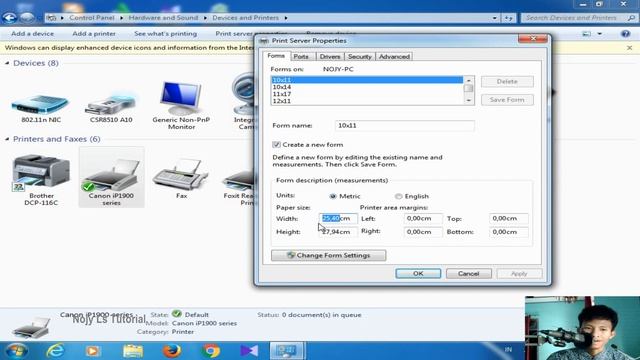Select the Brother DCP-116C printer icon

pyautogui.click(x=41, y=173)
